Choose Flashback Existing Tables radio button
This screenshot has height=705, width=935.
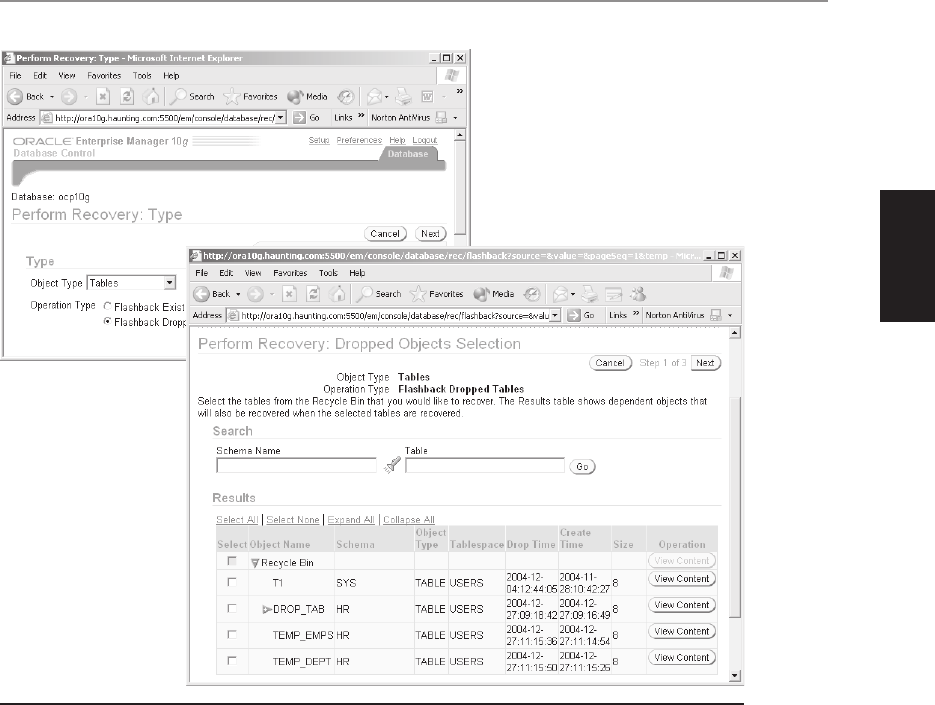click(x=107, y=306)
